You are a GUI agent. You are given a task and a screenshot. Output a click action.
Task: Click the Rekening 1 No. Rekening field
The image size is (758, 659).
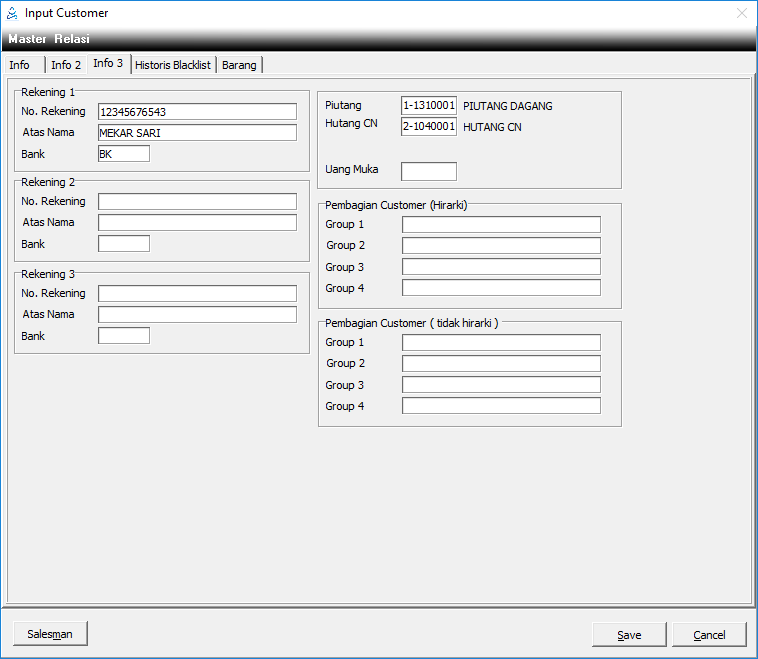[x=197, y=111]
